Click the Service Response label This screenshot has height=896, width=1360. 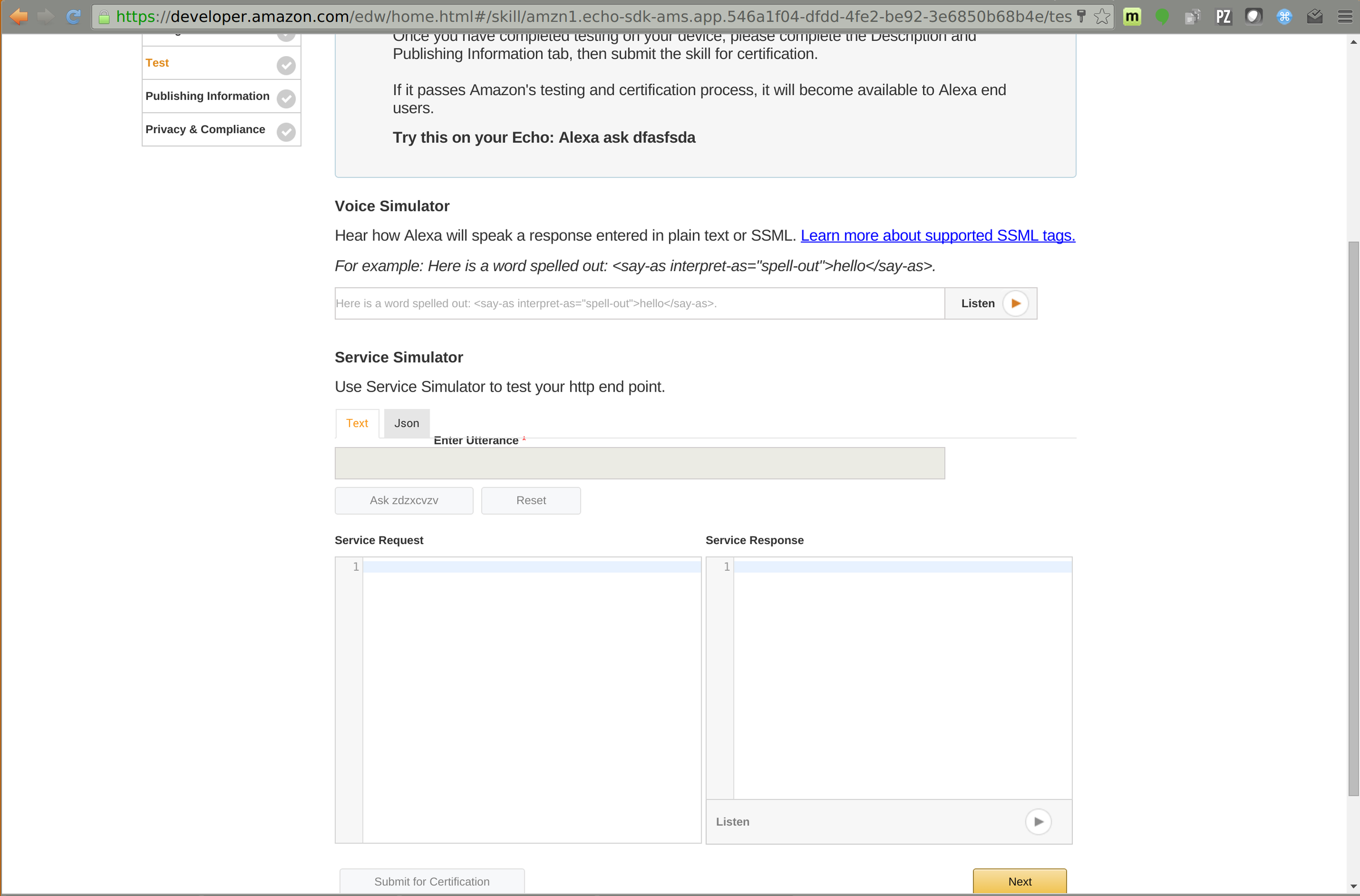click(754, 540)
